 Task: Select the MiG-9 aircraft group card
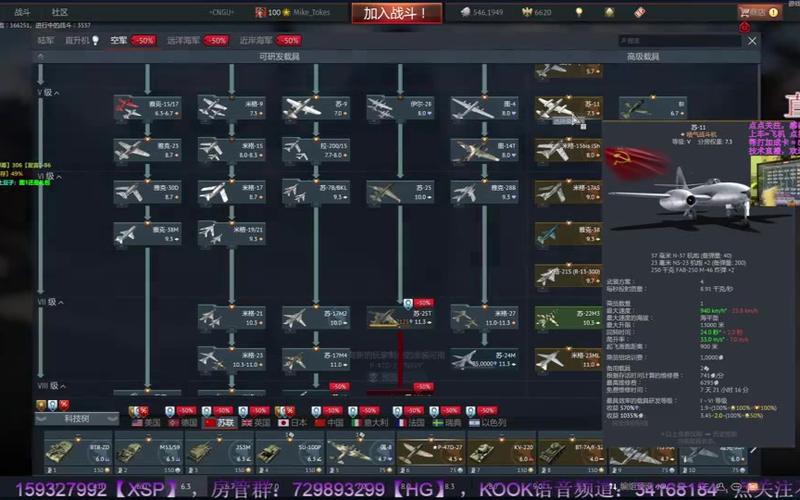(232, 108)
